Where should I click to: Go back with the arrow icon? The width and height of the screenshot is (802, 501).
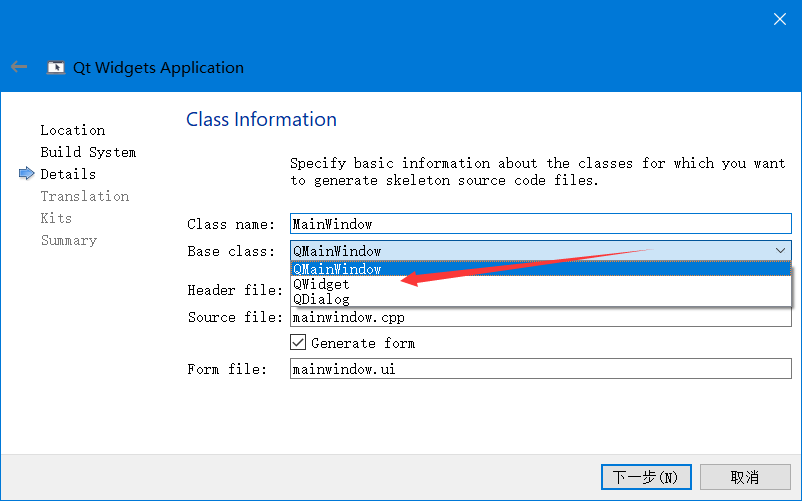click(x=19, y=66)
